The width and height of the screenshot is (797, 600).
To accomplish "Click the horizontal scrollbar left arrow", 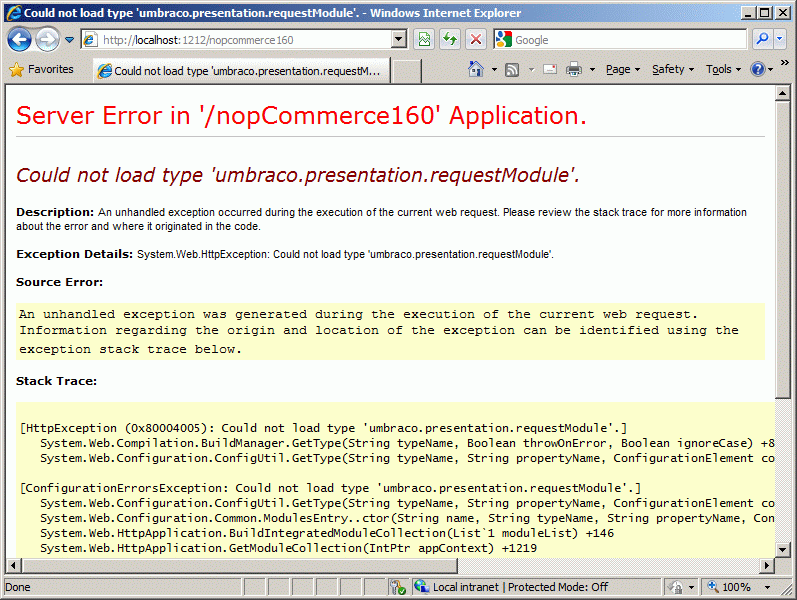I will [x=13, y=565].
